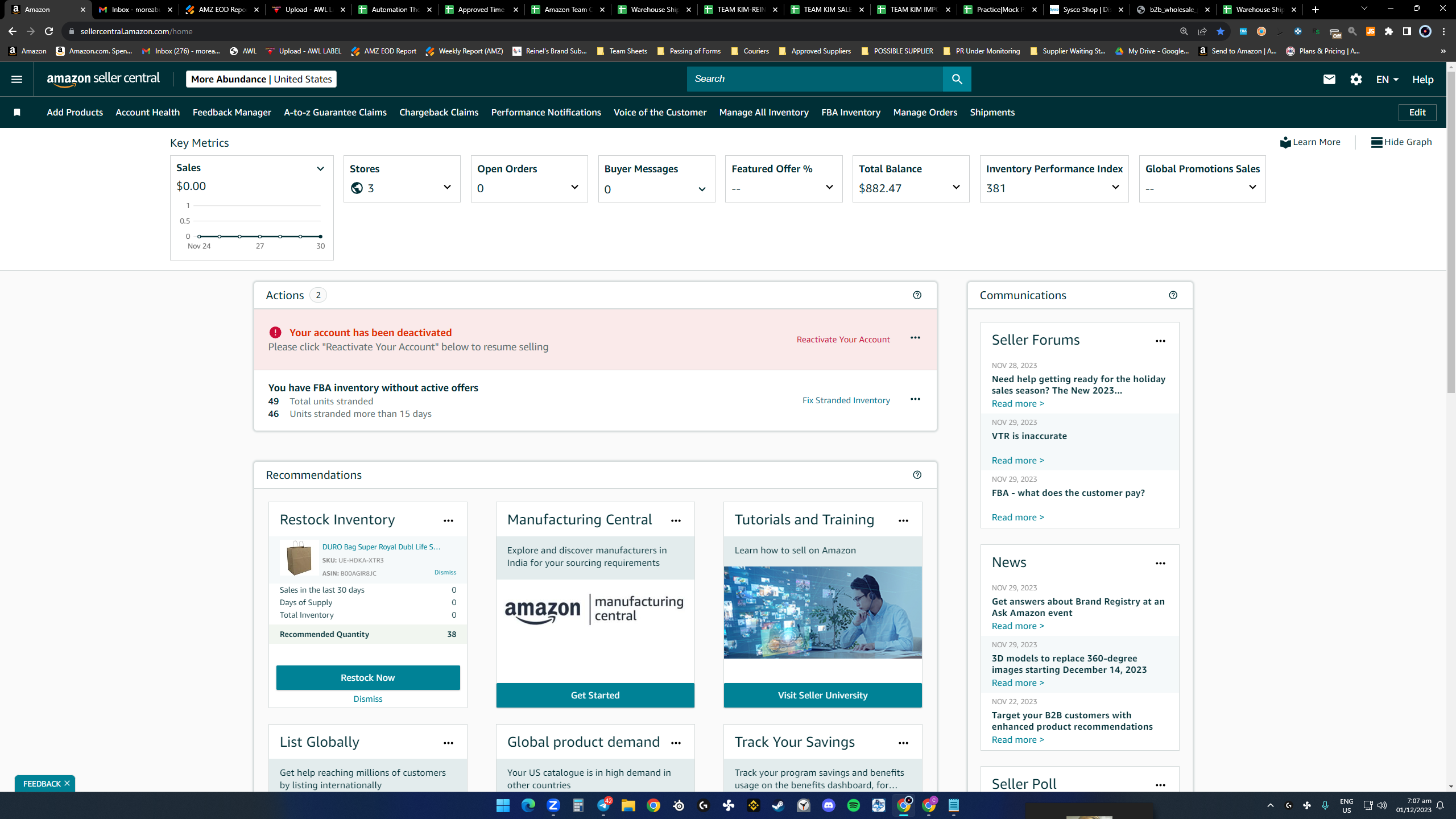Switch to the AMZ EOD Report browser tab

pyautogui.click(x=222, y=10)
